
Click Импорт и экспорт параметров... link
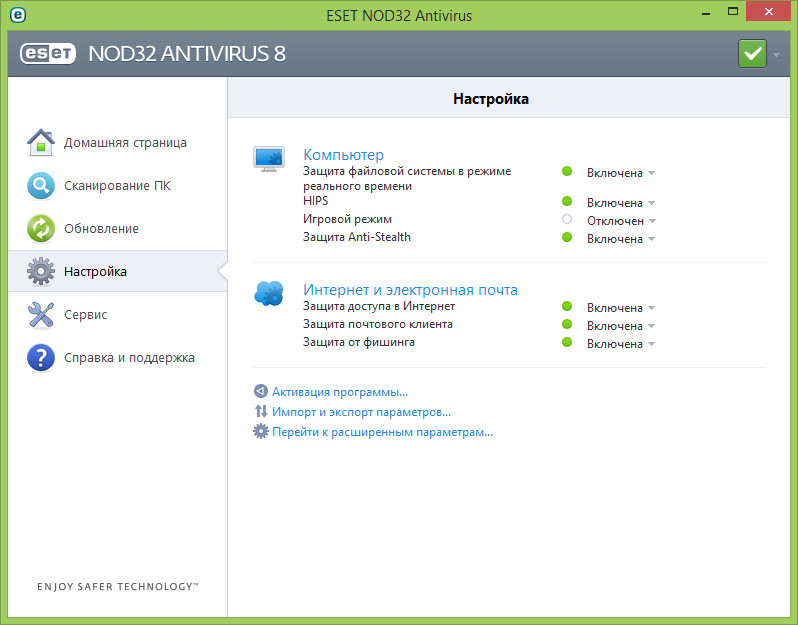click(361, 412)
